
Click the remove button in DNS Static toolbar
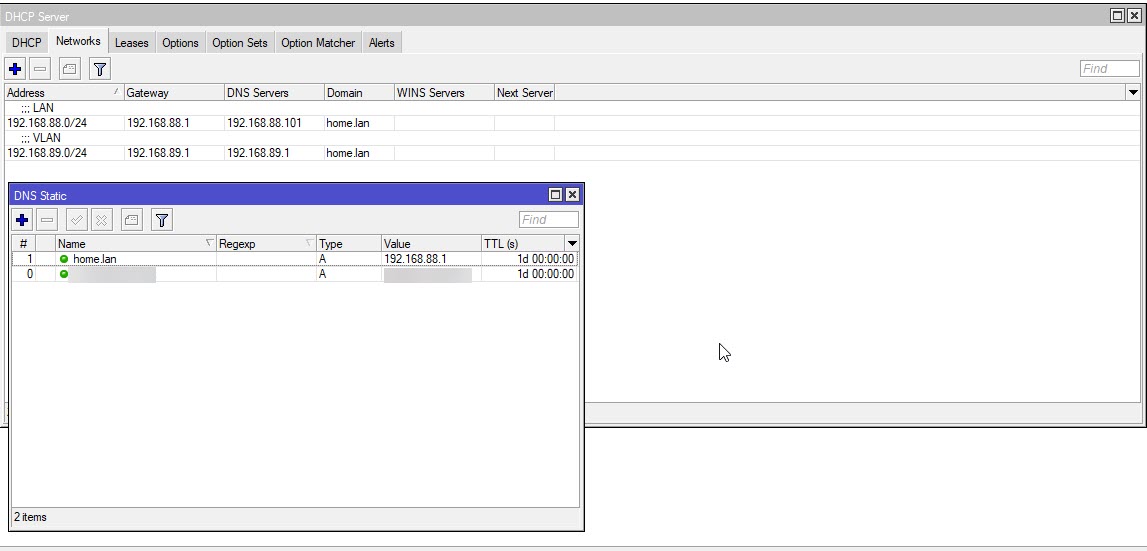(47, 220)
